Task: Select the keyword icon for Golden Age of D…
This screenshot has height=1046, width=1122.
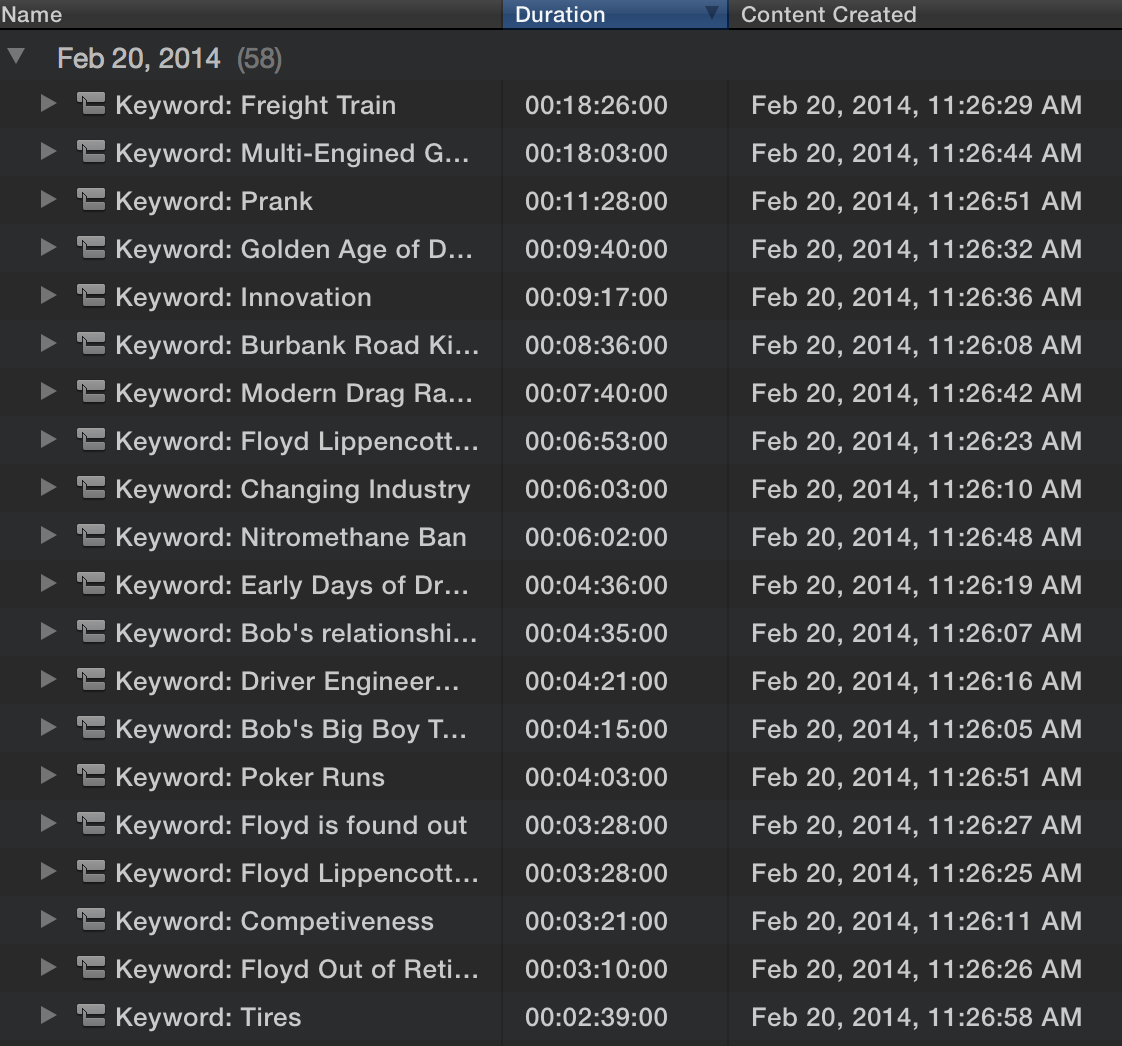Action: point(91,248)
